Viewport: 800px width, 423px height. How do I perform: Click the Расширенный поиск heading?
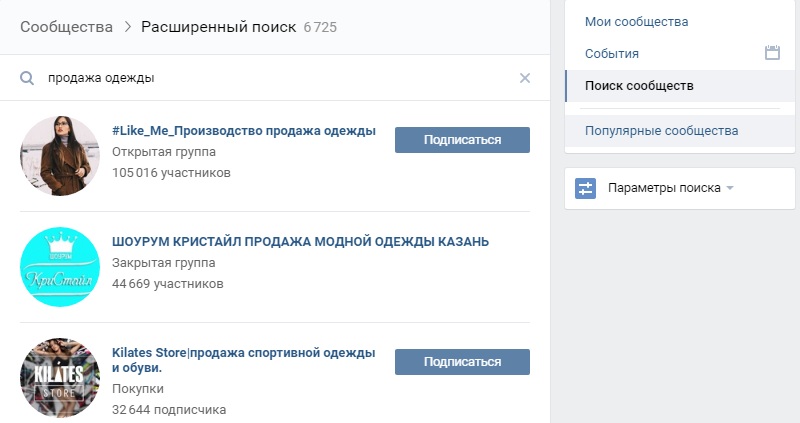(x=218, y=27)
